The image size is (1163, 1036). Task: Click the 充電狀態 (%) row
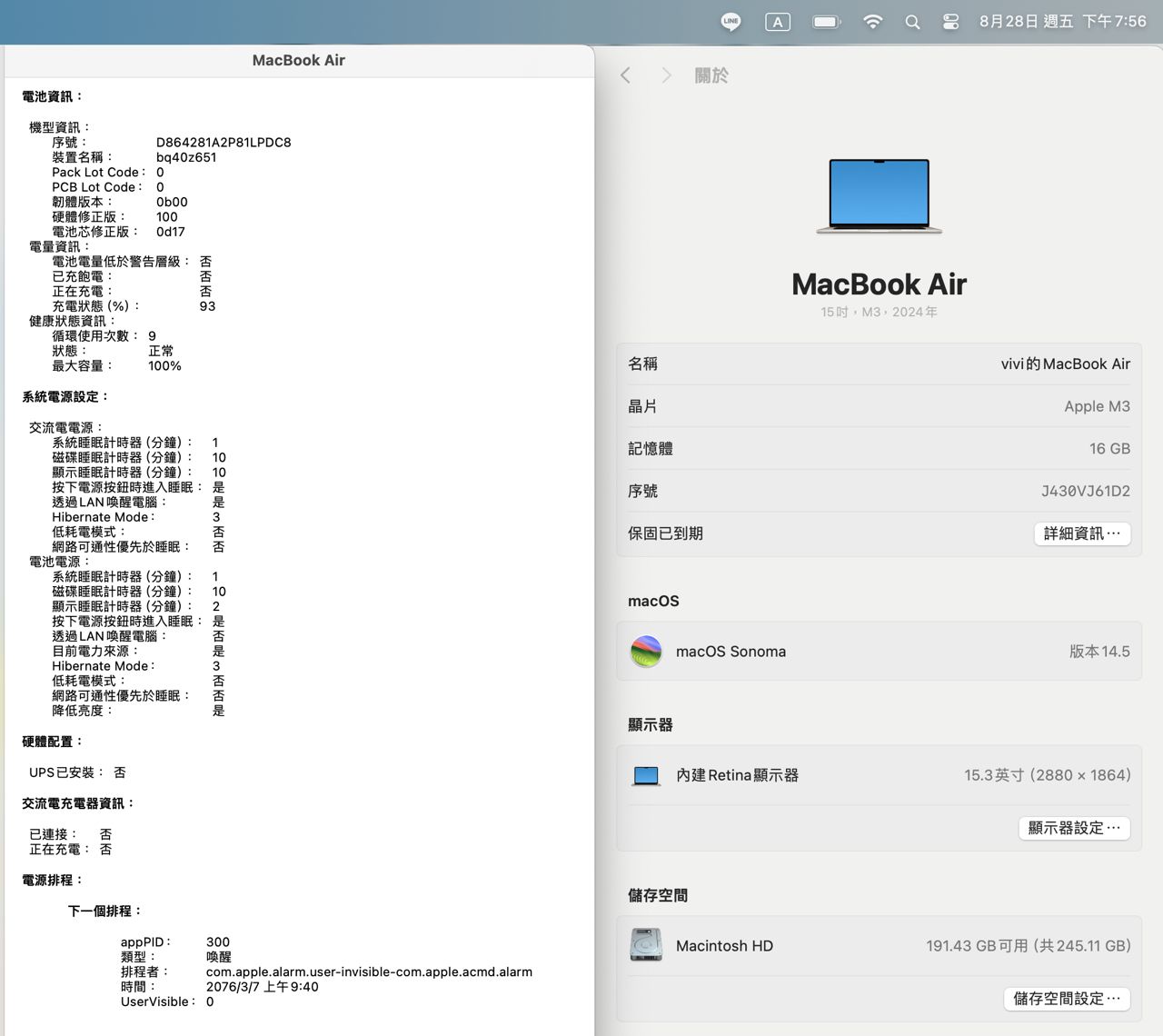[x=134, y=306]
